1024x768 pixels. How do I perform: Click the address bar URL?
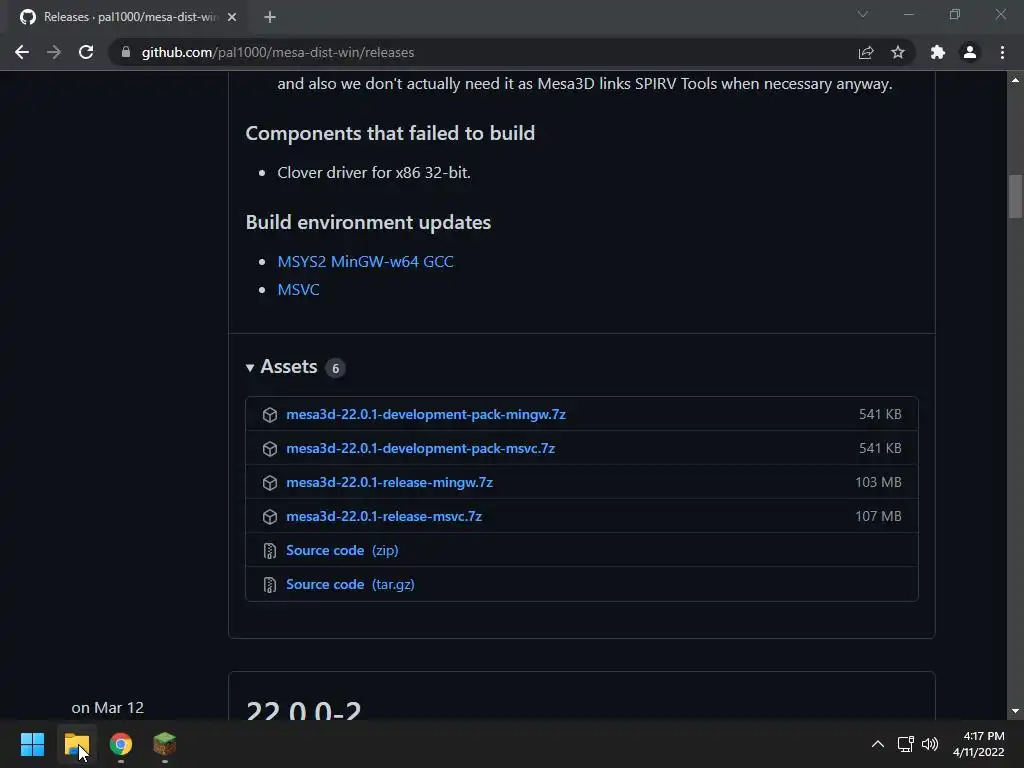278,52
